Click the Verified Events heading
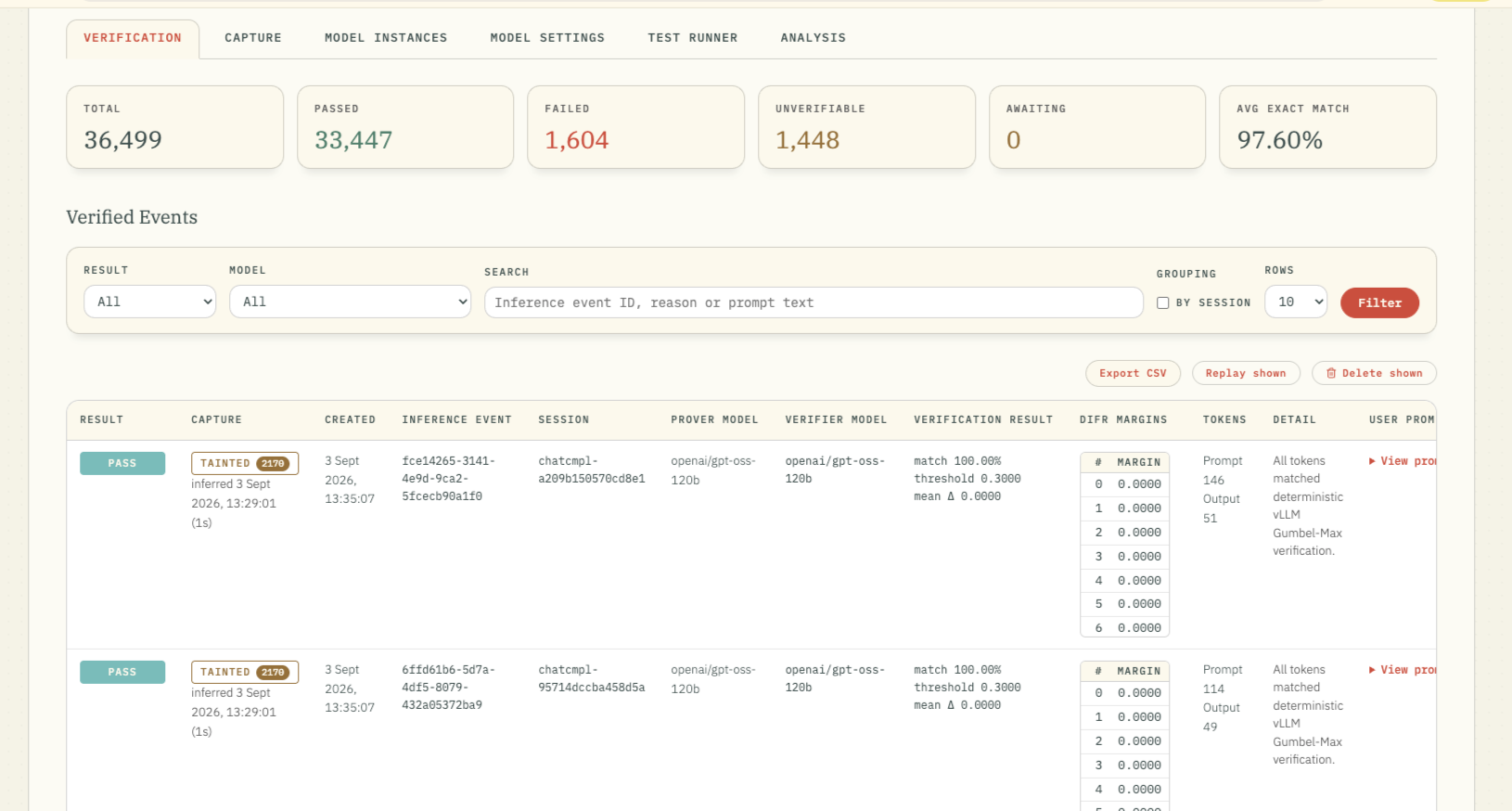The height and width of the screenshot is (811, 1512). click(x=132, y=217)
